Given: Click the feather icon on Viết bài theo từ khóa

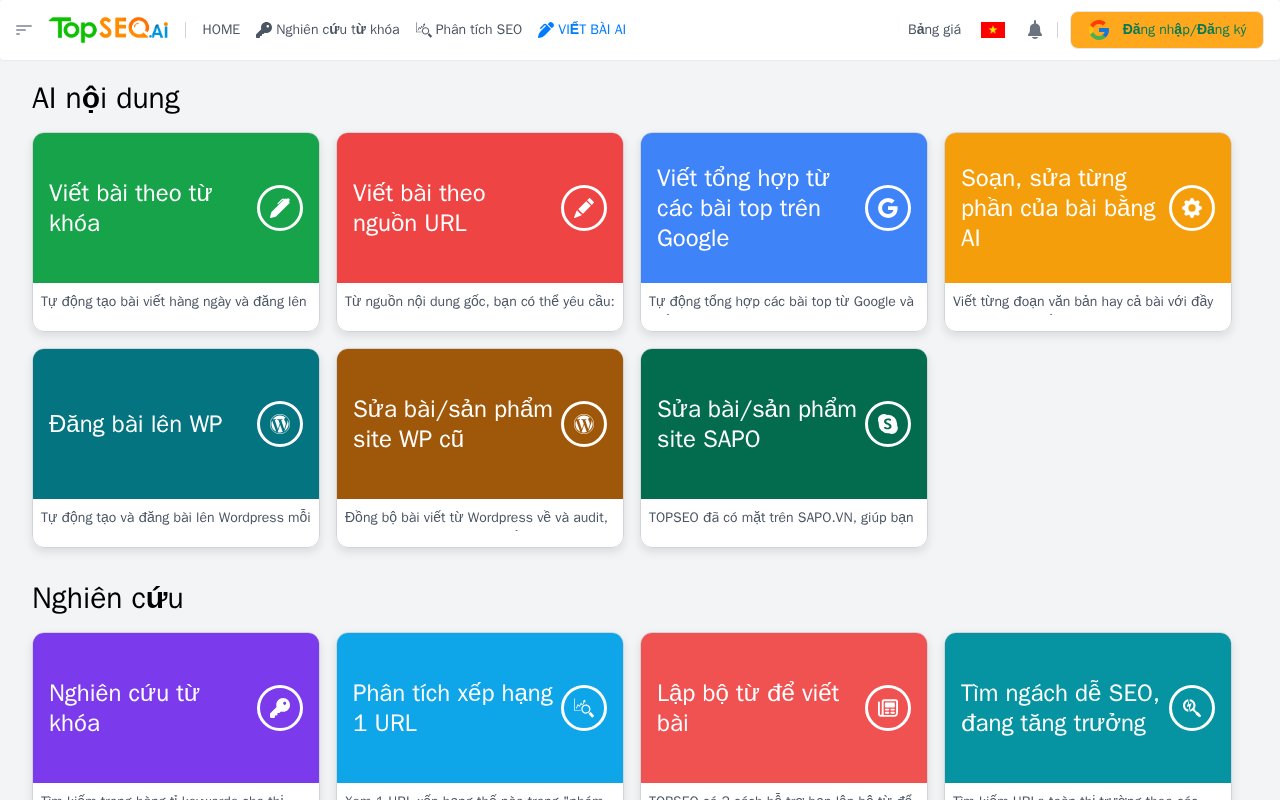Looking at the screenshot, I should point(280,208).
